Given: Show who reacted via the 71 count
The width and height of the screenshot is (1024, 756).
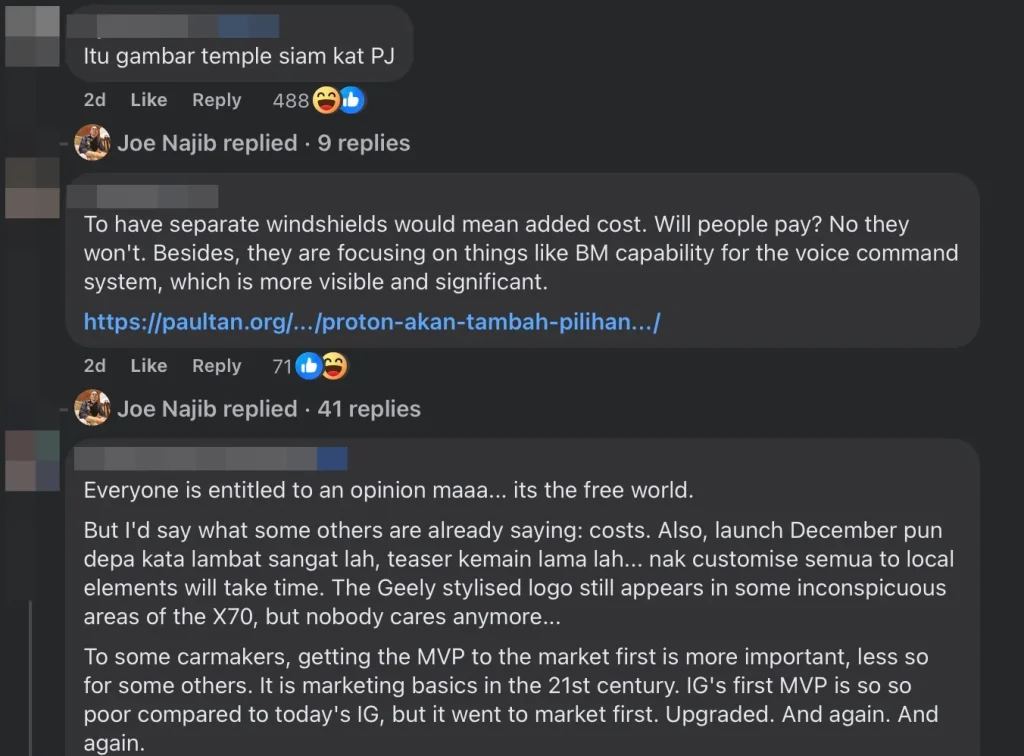Looking at the screenshot, I should (x=281, y=366).
